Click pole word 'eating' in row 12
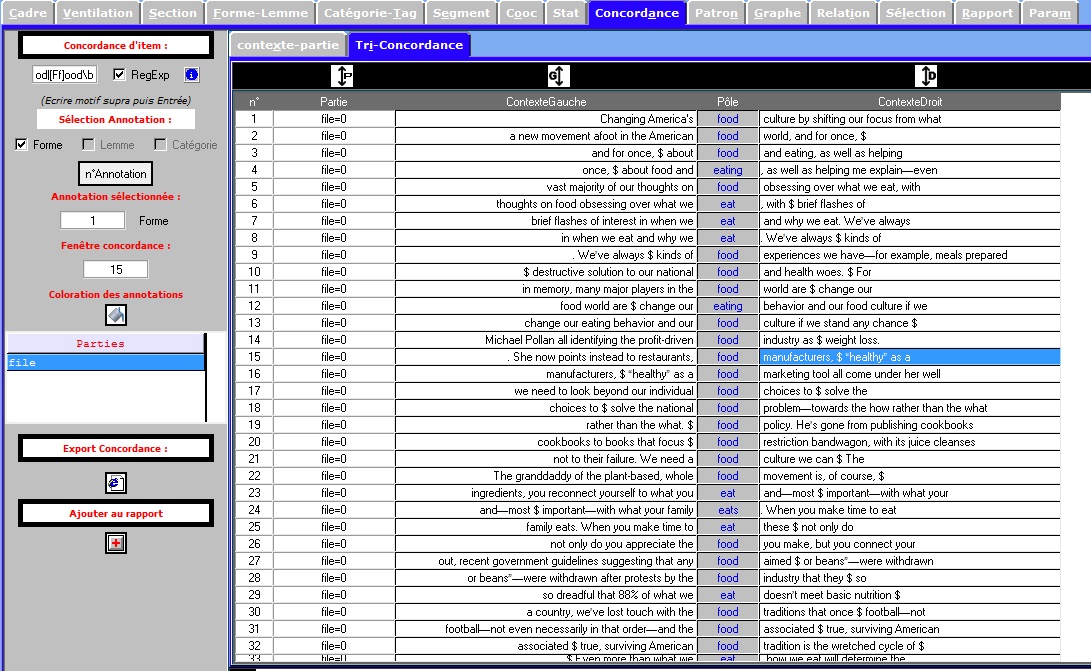Screen dimensions: 1091x671 point(728,306)
